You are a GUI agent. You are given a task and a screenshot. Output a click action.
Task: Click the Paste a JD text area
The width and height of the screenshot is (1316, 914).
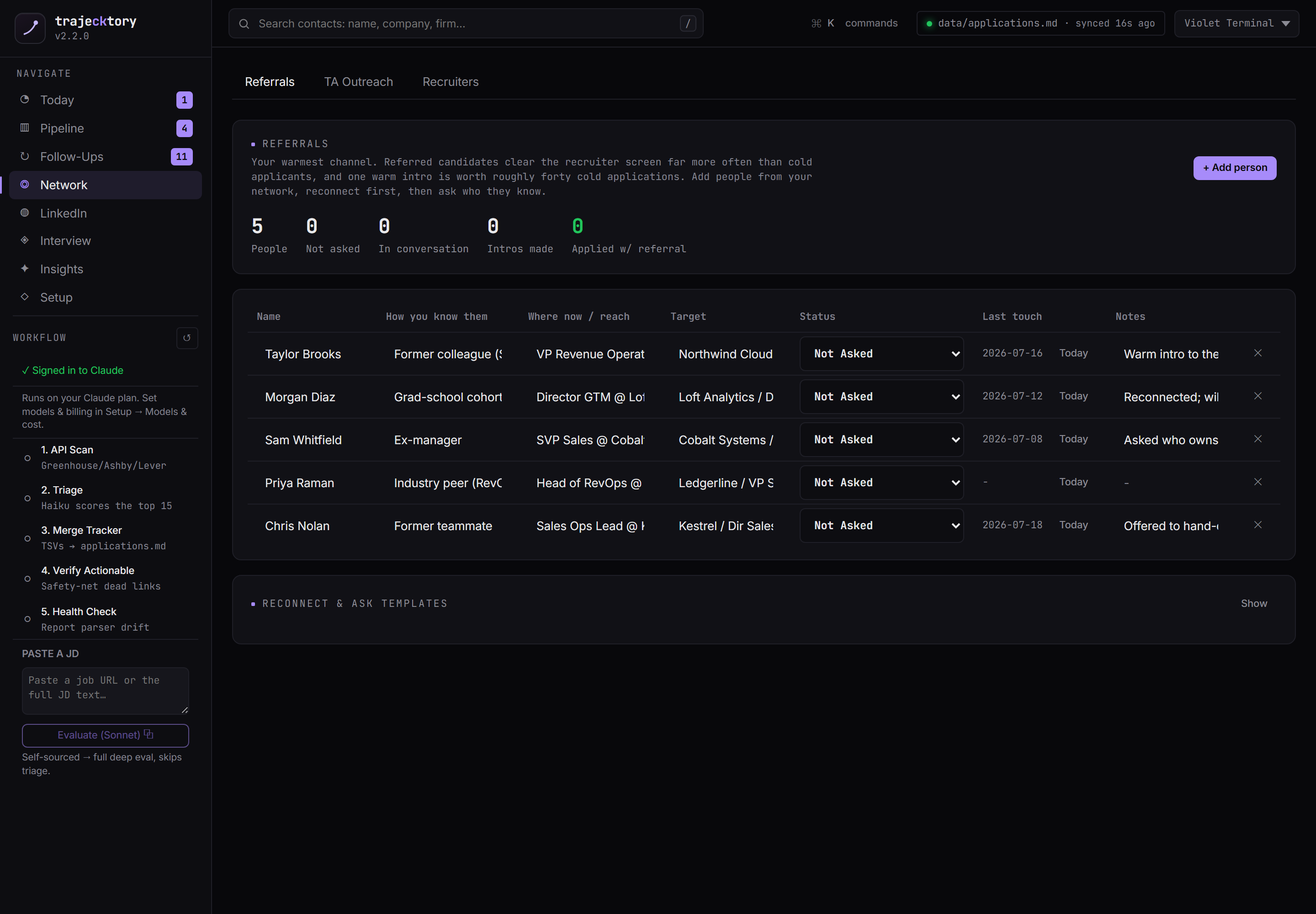pos(106,691)
